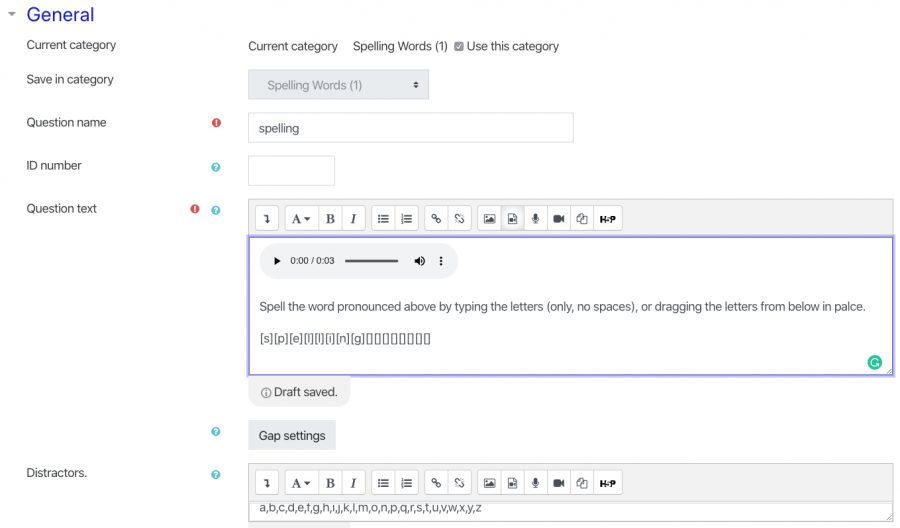Open Grammarly icon in question text area
900x528 pixels.
(874, 362)
